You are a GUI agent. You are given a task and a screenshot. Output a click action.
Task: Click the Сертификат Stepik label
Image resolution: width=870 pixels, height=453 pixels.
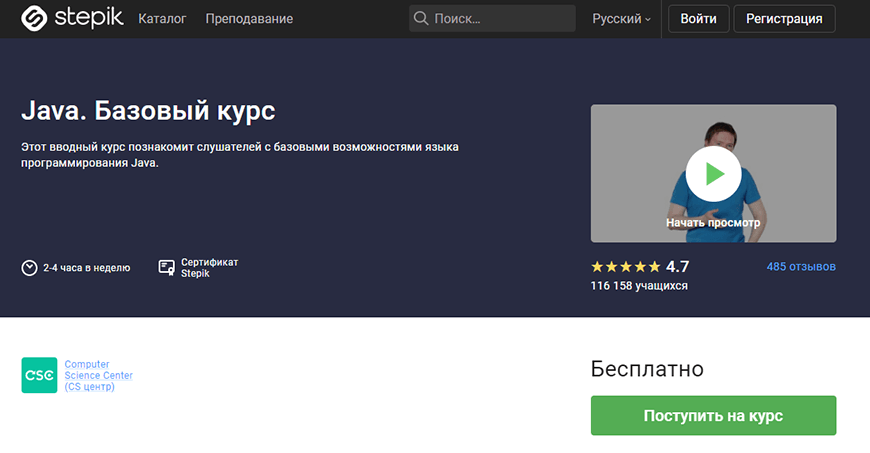coord(209,268)
